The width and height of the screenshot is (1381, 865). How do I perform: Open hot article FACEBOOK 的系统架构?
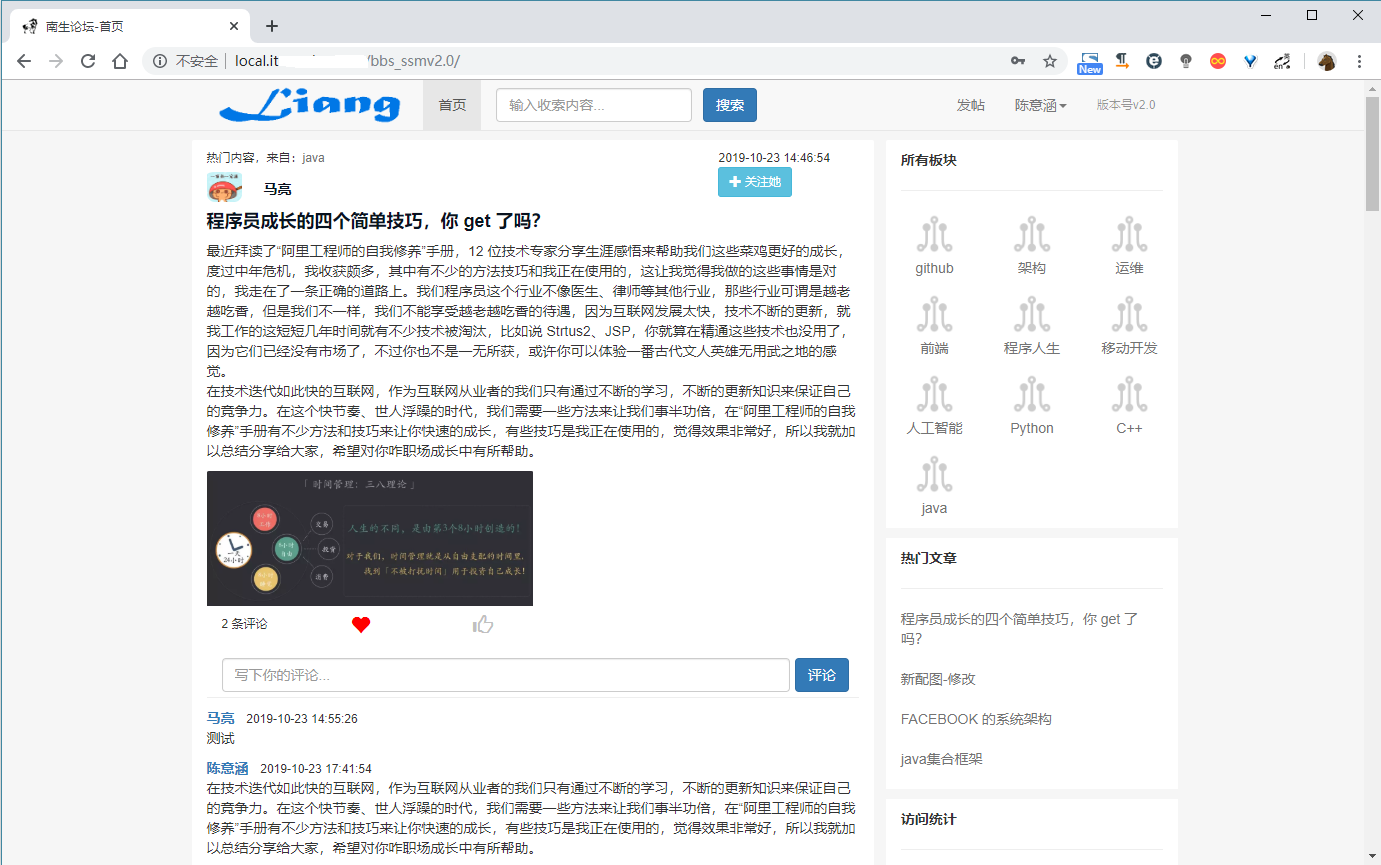click(x=976, y=719)
